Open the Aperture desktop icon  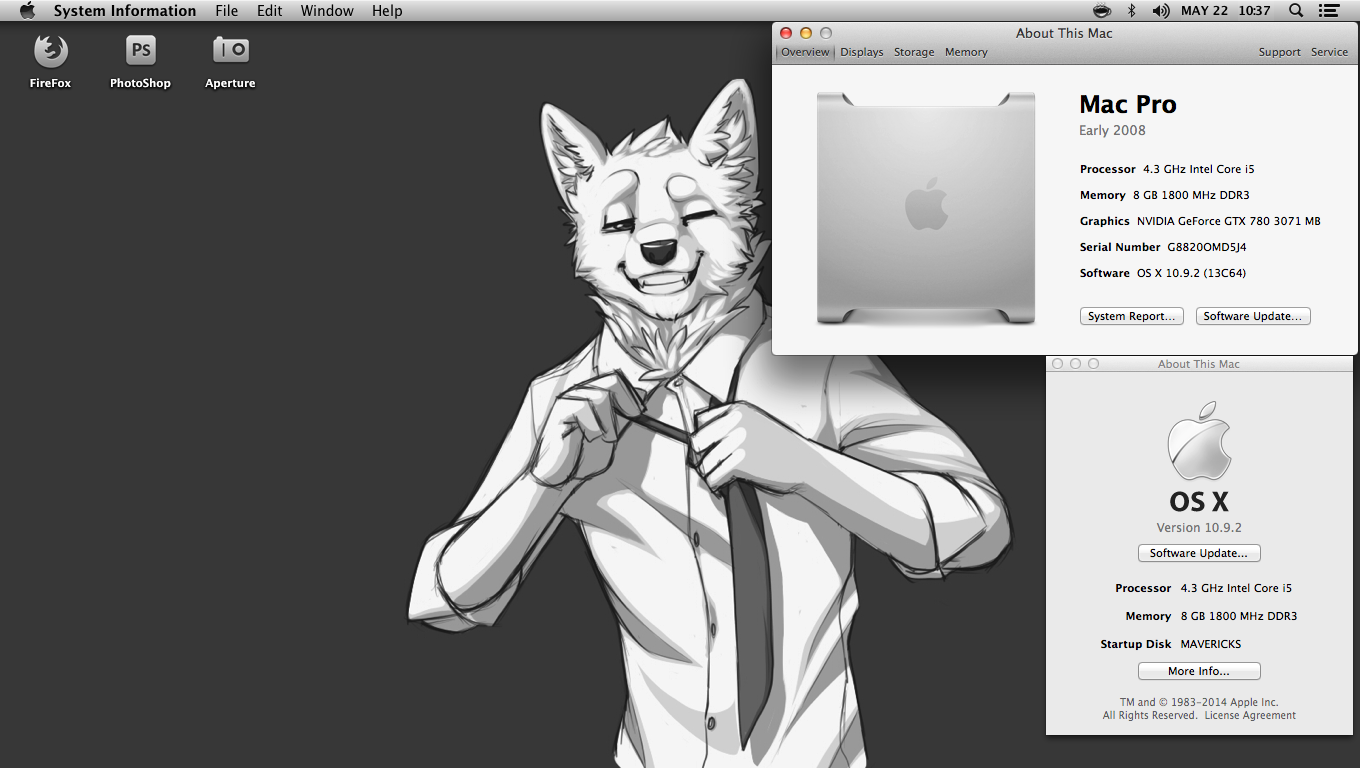[230, 51]
